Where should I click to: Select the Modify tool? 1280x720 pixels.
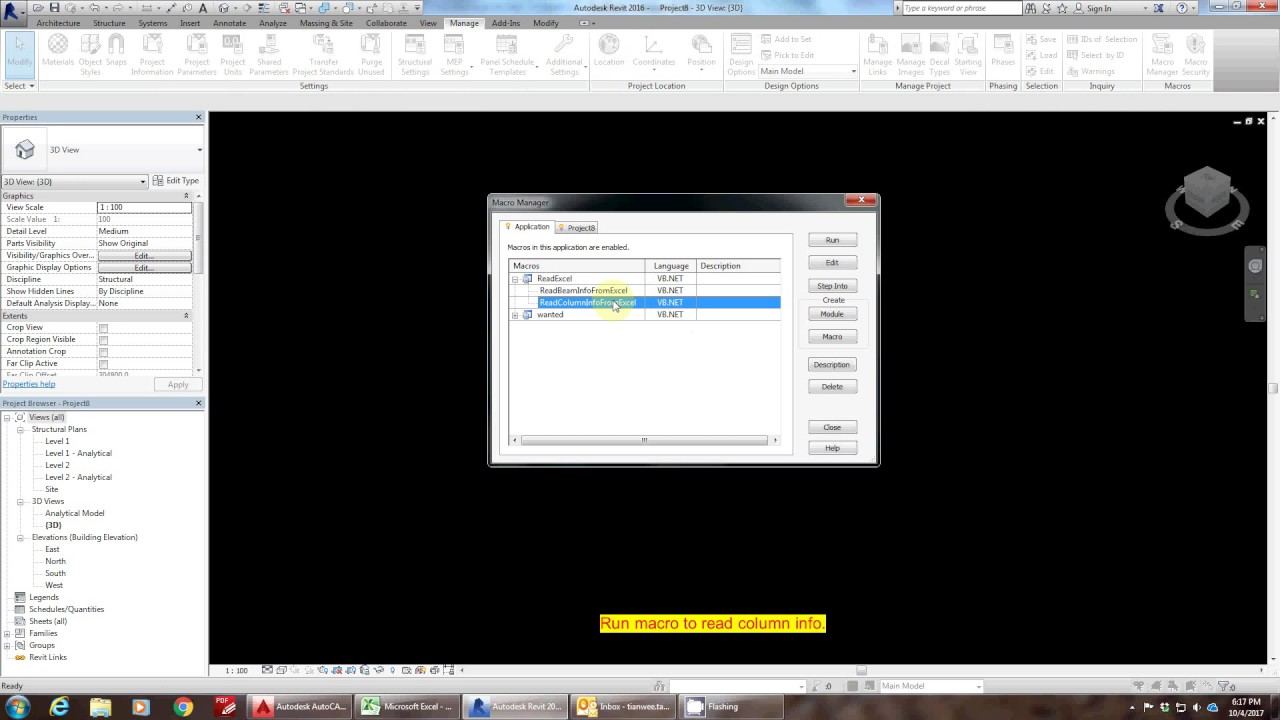[x=19, y=53]
